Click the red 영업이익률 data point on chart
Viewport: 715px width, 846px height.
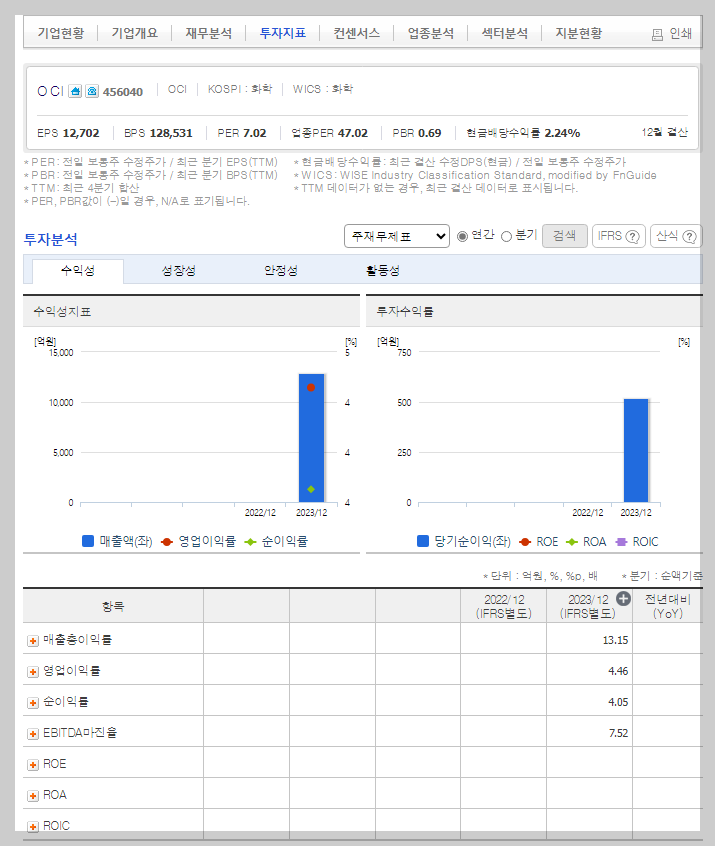coord(311,387)
